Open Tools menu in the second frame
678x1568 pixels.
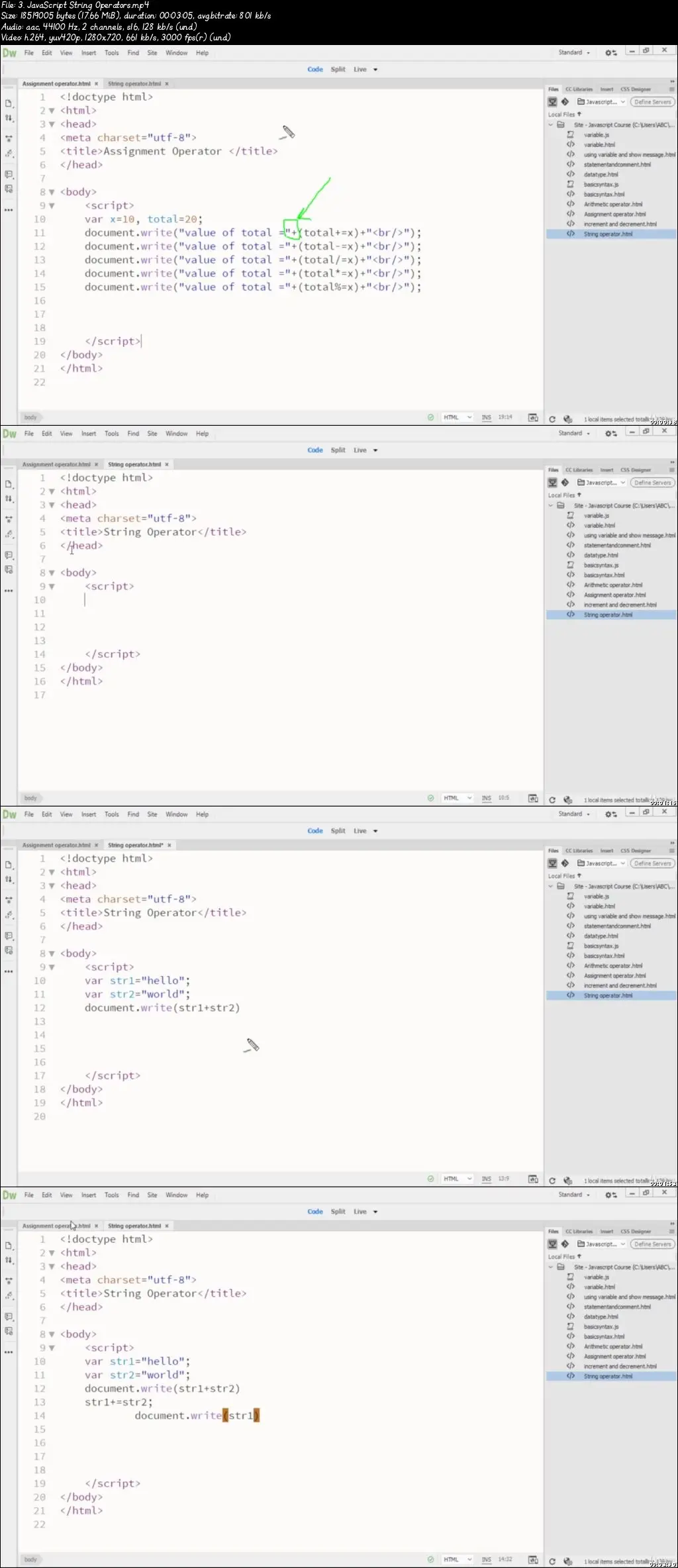(112, 434)
